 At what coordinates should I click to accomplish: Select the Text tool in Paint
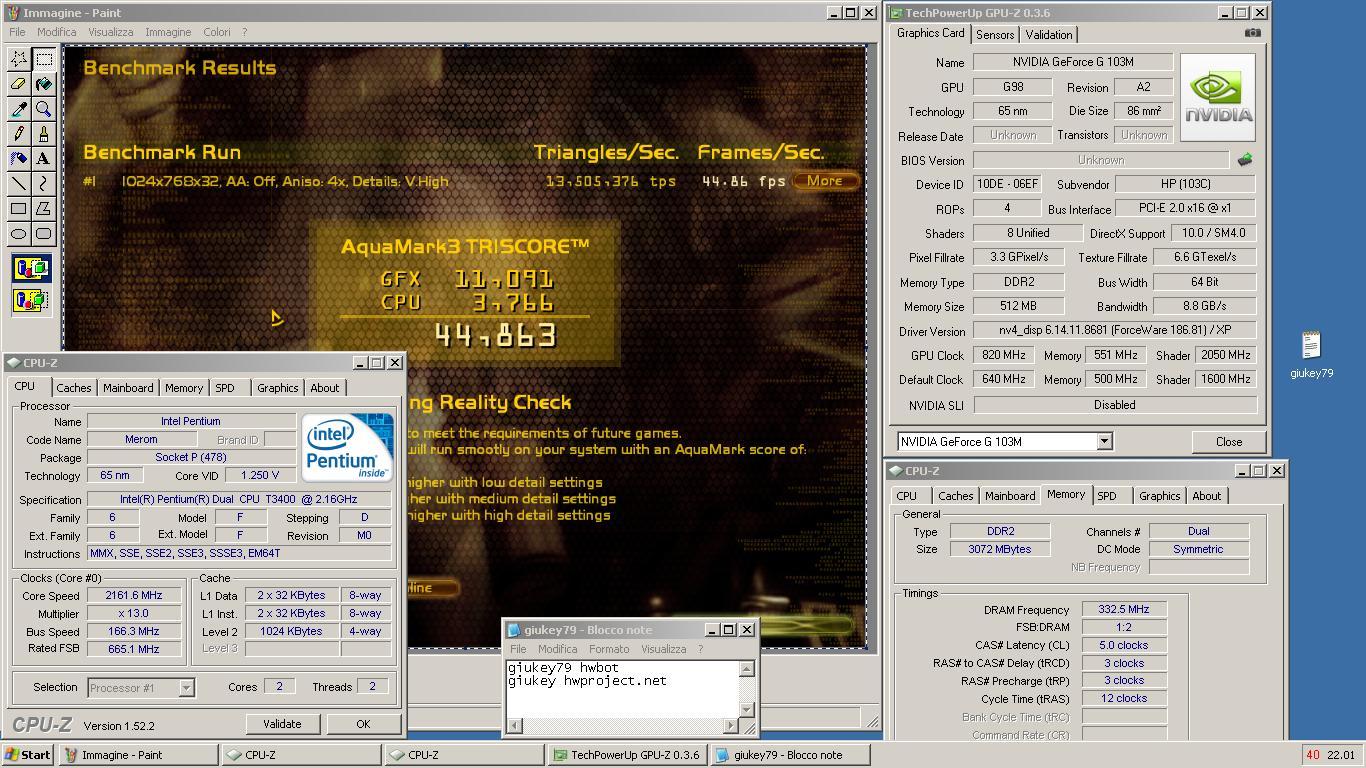[x=44, y=159]
